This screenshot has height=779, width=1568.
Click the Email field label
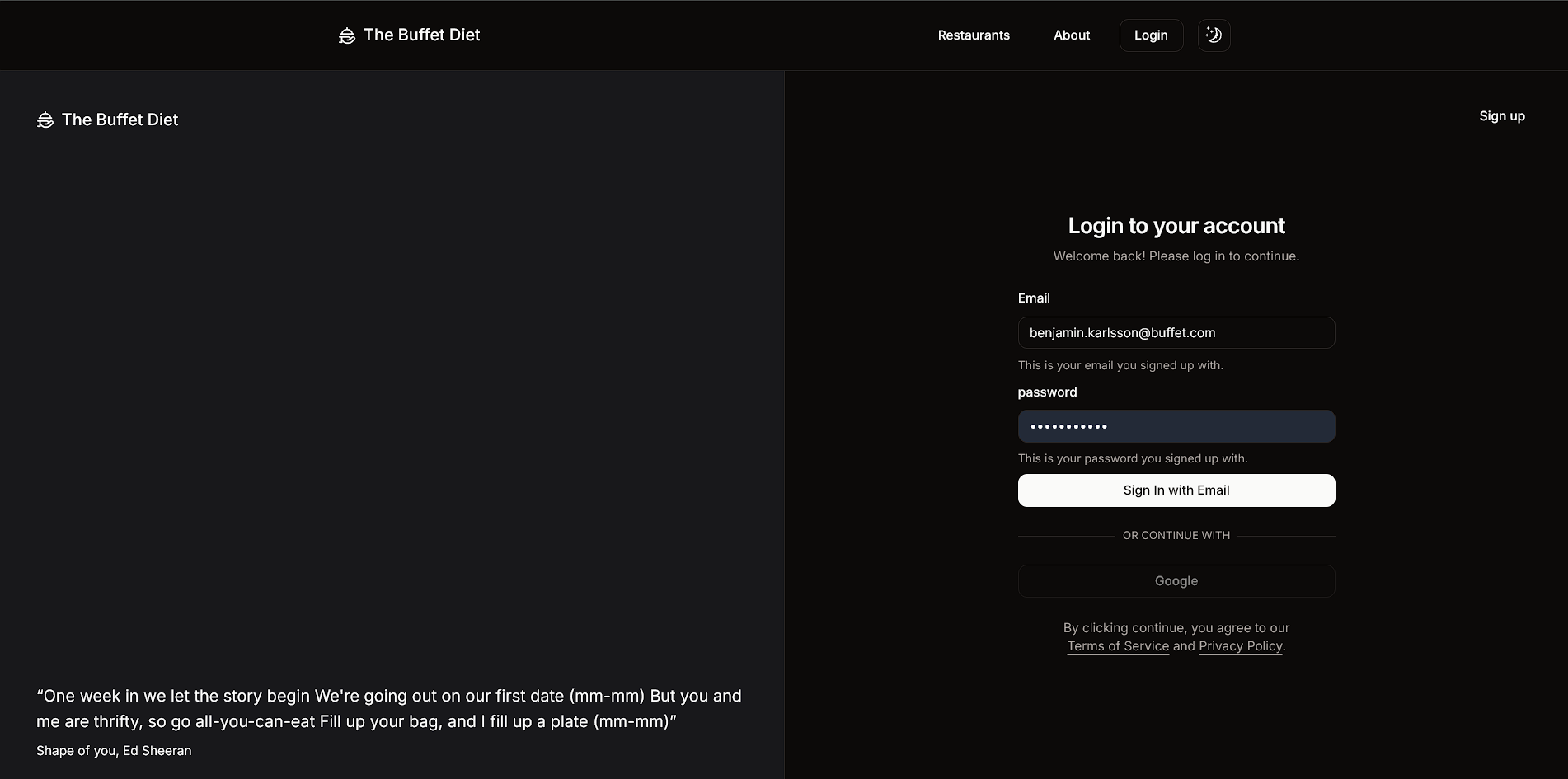1034,298
